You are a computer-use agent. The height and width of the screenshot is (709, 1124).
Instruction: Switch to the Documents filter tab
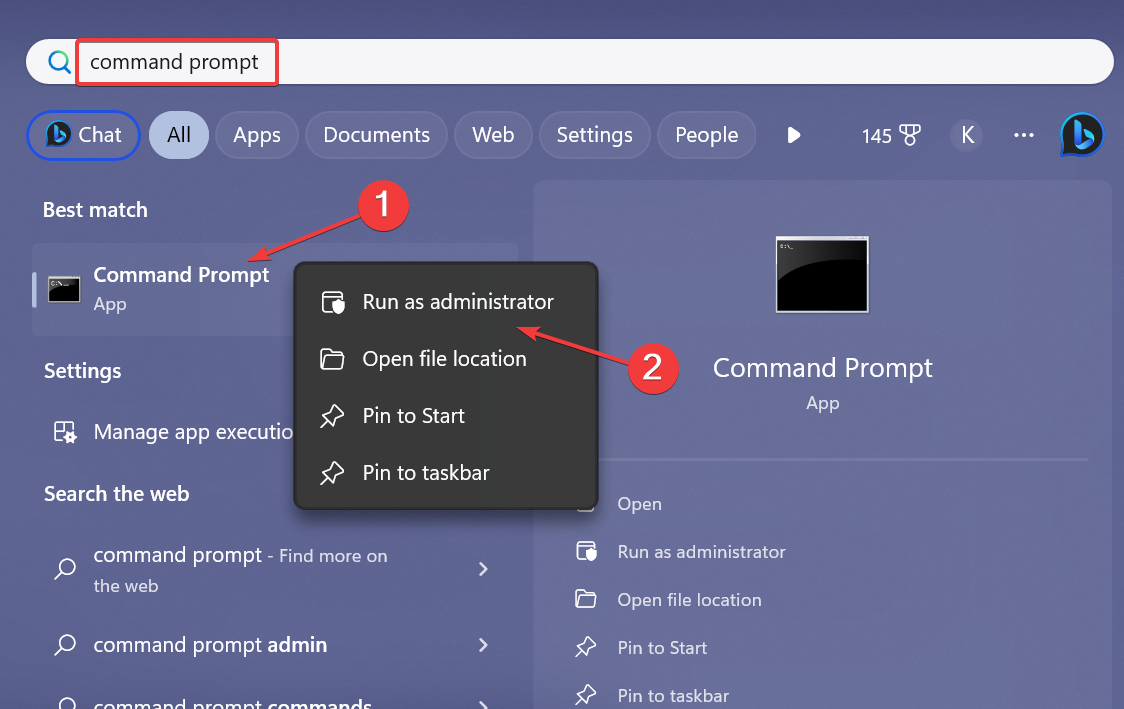[x=376, y=135]
